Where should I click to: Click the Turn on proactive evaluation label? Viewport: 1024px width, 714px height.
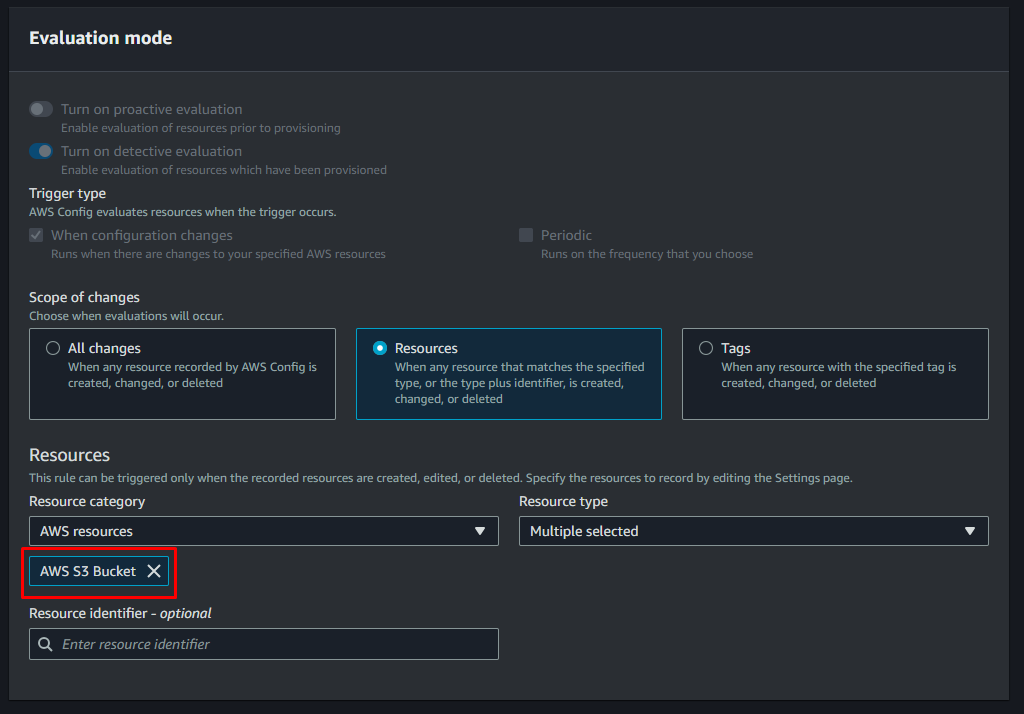point(151,109)
